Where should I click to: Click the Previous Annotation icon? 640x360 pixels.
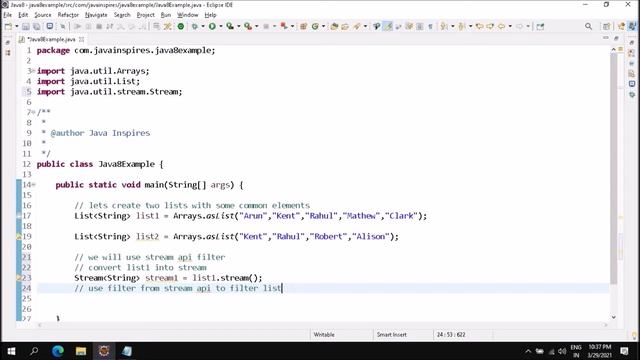click(x=462, y=27)
